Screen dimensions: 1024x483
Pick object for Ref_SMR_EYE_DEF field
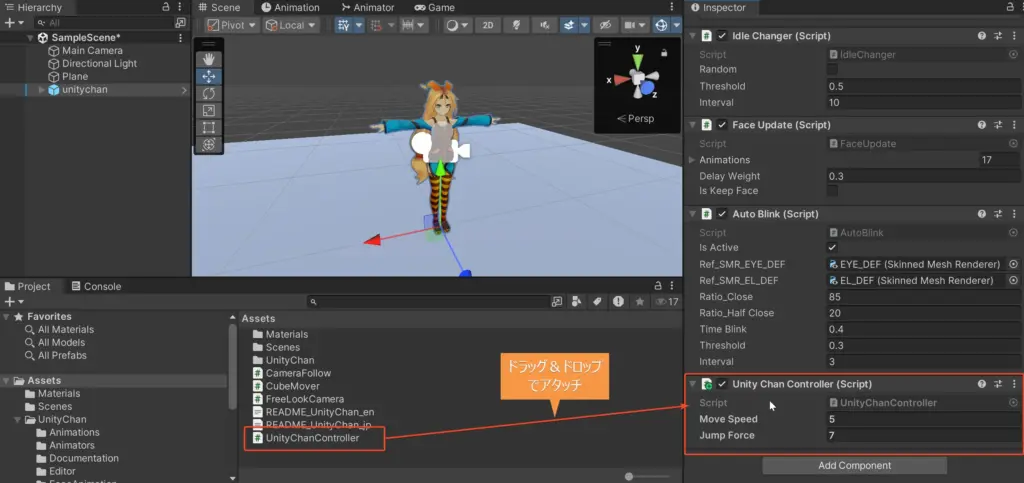(x=1014, y=264)
